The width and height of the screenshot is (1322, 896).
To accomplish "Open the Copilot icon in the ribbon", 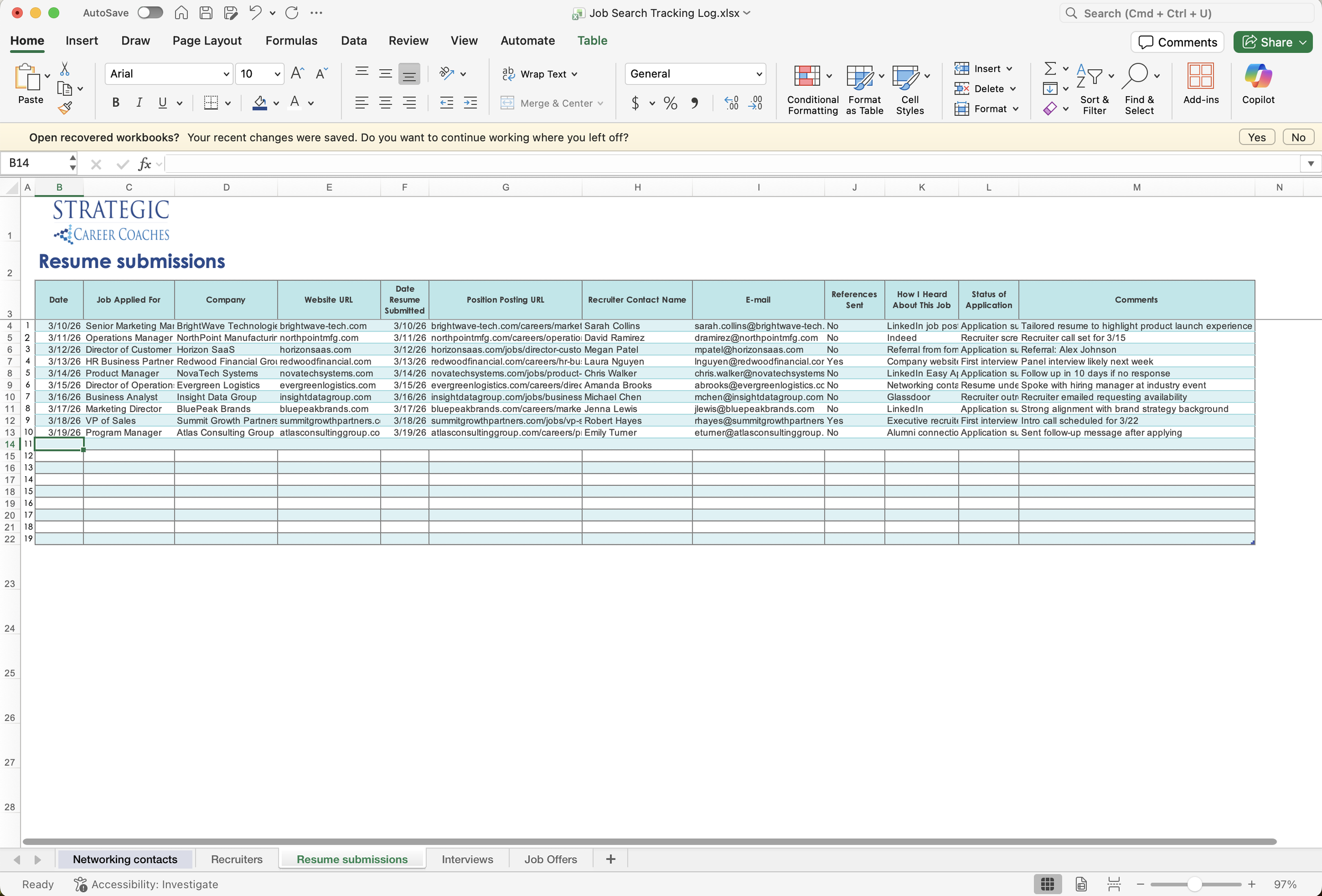I will [1257, 76].
